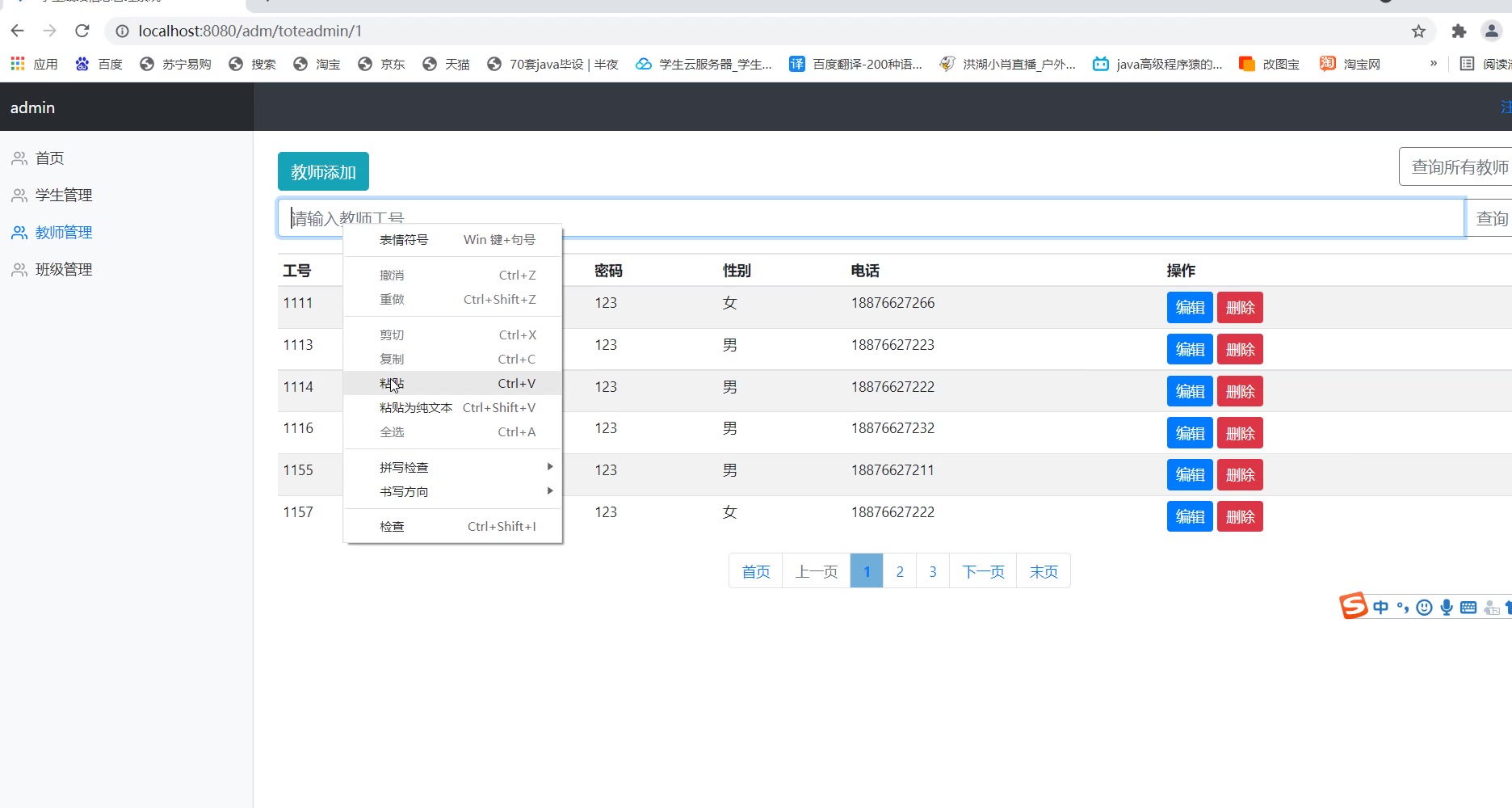Delete teacher 1113 with 删除 button

click(x=1240, y=350)
